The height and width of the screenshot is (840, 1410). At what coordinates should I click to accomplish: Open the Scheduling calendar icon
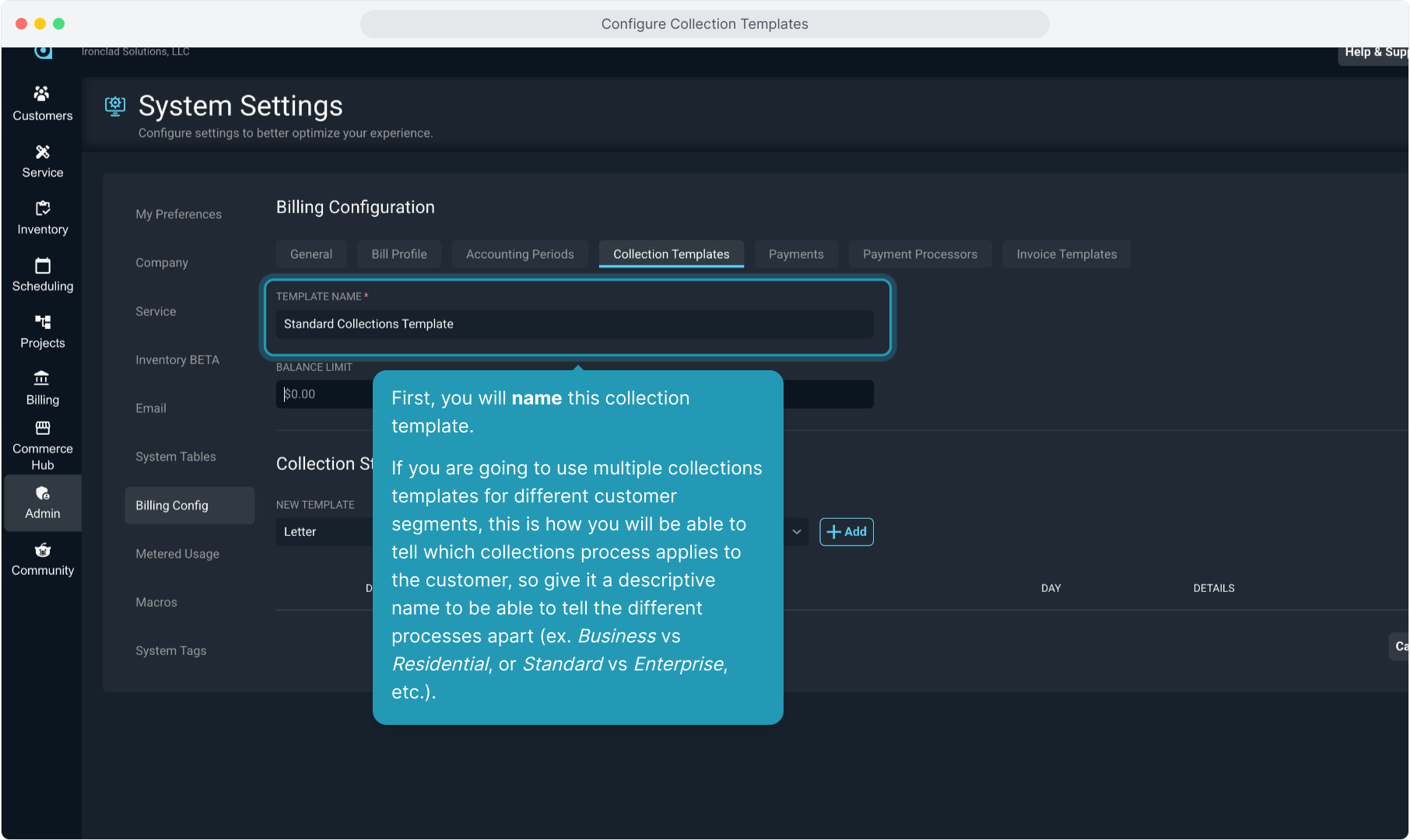[42, 266]
